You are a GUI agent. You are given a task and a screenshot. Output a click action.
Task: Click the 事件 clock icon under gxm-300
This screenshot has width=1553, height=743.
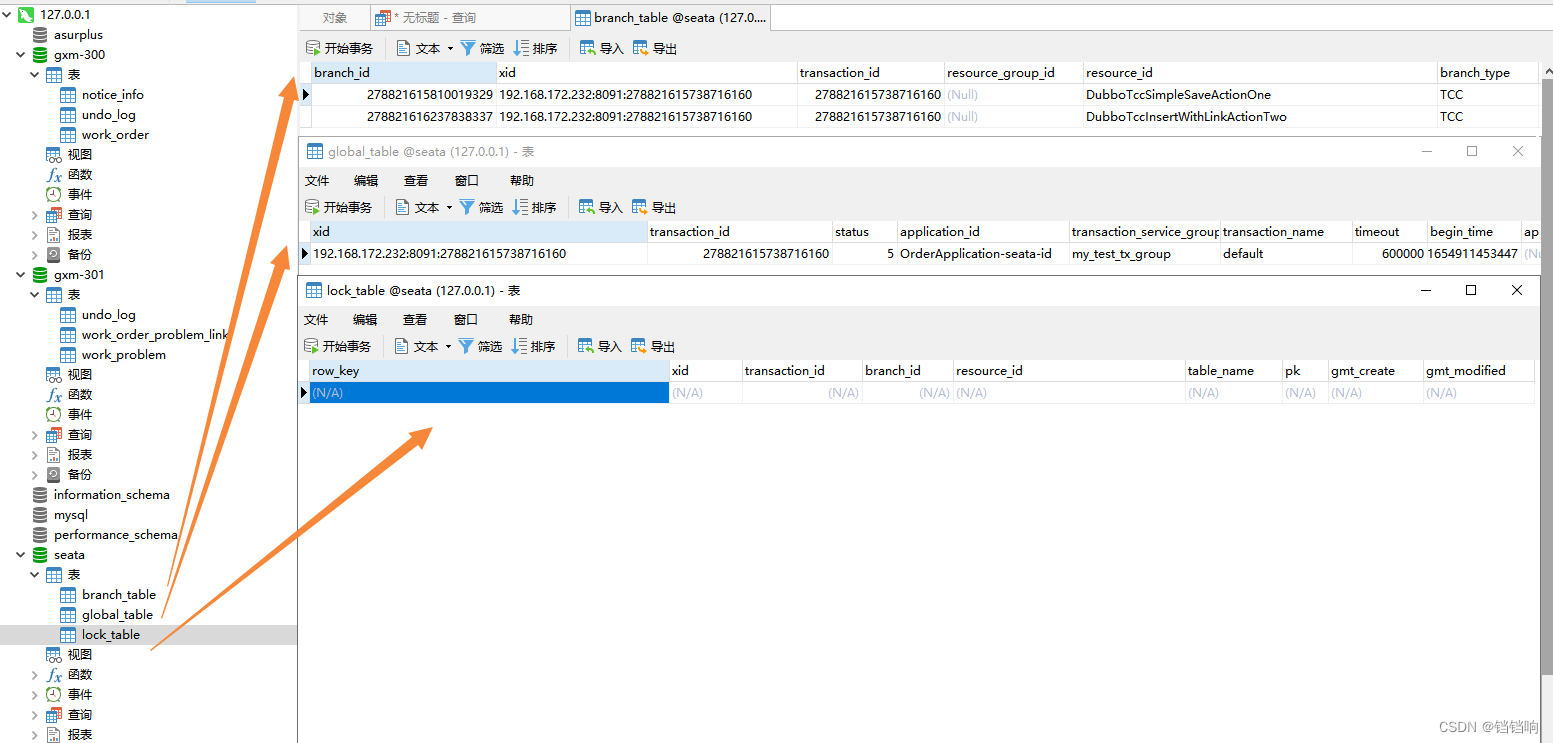54,195
